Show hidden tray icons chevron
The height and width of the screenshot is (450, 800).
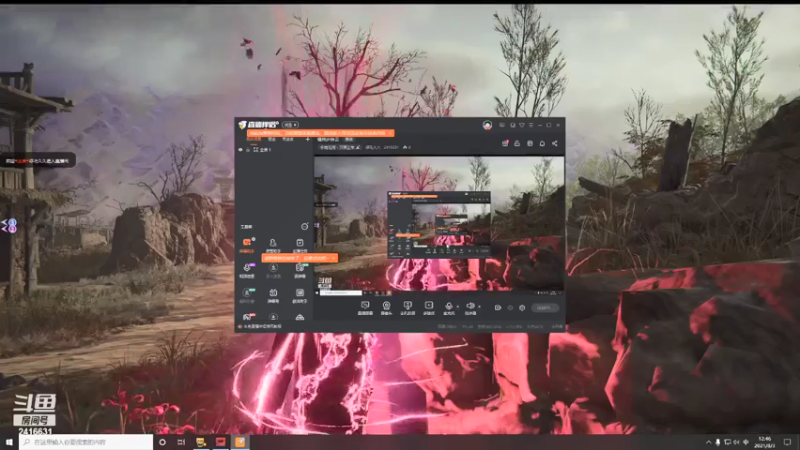708,442
